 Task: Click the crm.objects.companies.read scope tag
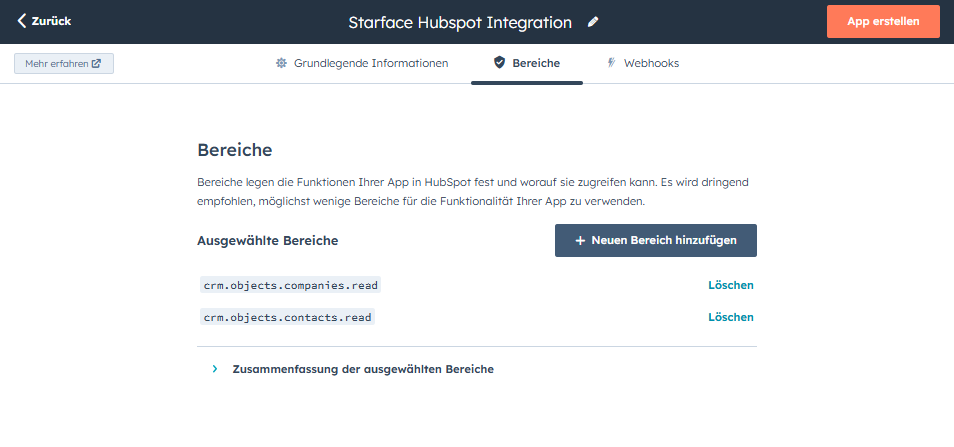click(x=291, y=285)
